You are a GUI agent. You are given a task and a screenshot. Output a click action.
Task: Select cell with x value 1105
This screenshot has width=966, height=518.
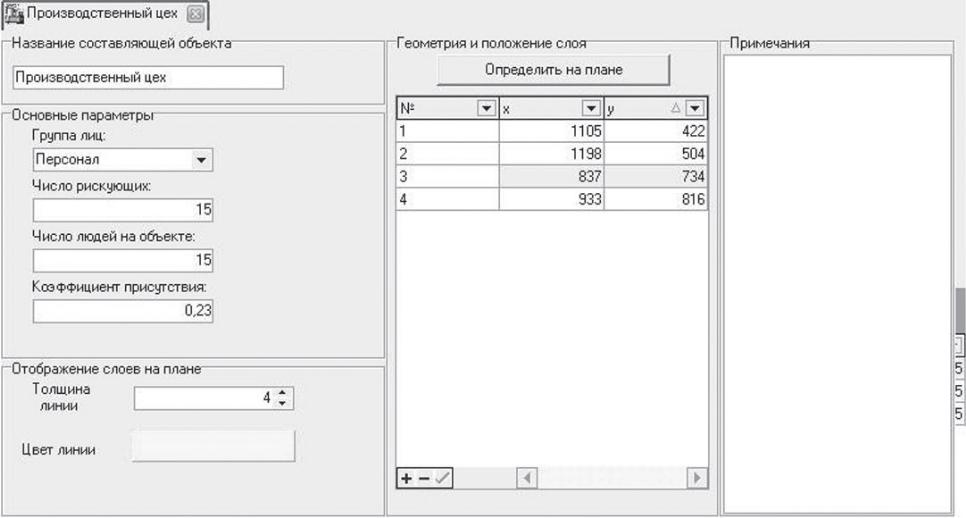coord(551,131)
